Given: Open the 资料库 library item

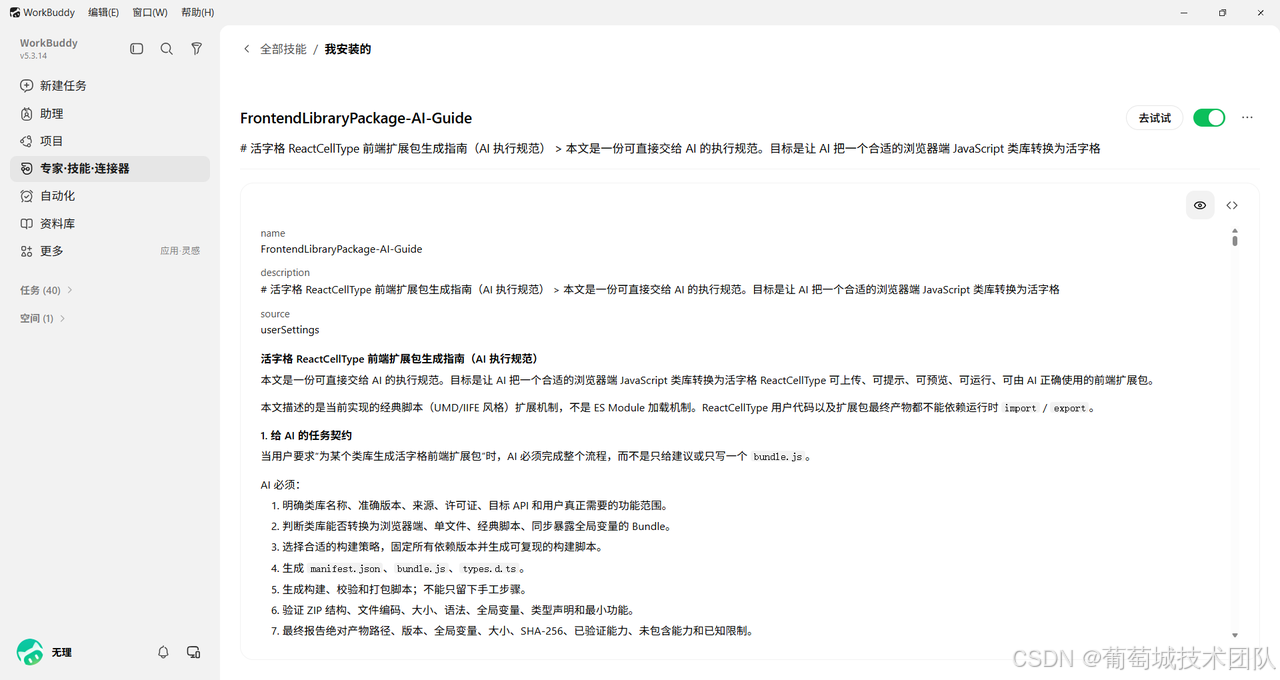Looking at the screenshot, I should (x=110, y=224).
